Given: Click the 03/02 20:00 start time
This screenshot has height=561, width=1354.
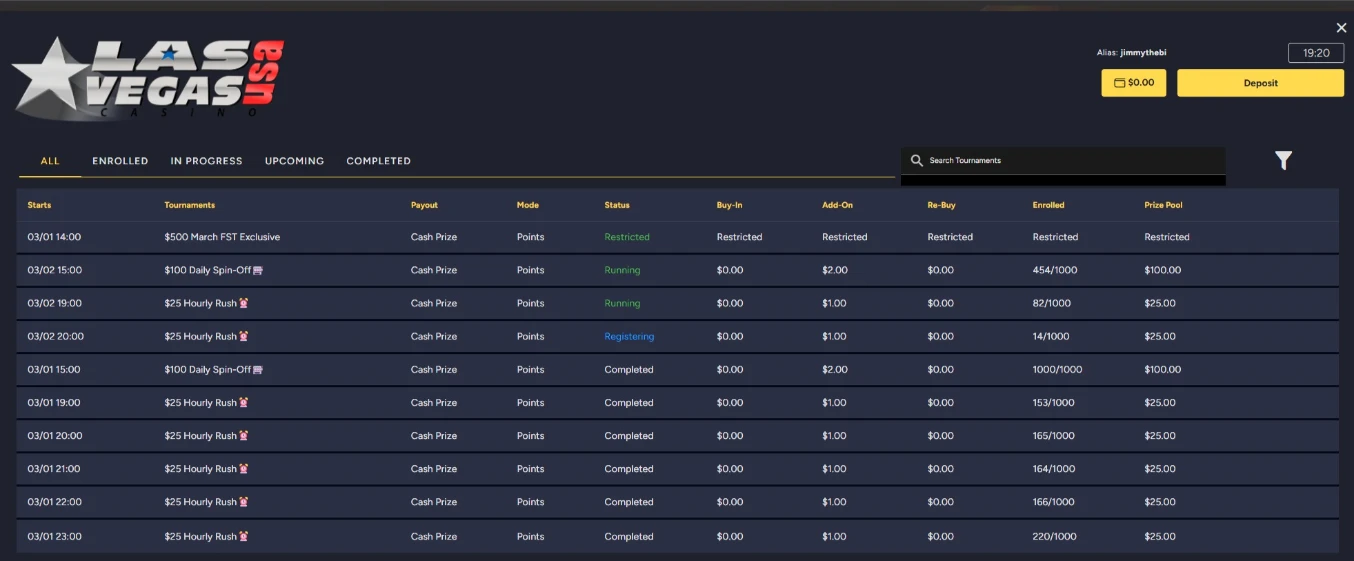Looking at the screenshot, I should (x=55, y=336).
